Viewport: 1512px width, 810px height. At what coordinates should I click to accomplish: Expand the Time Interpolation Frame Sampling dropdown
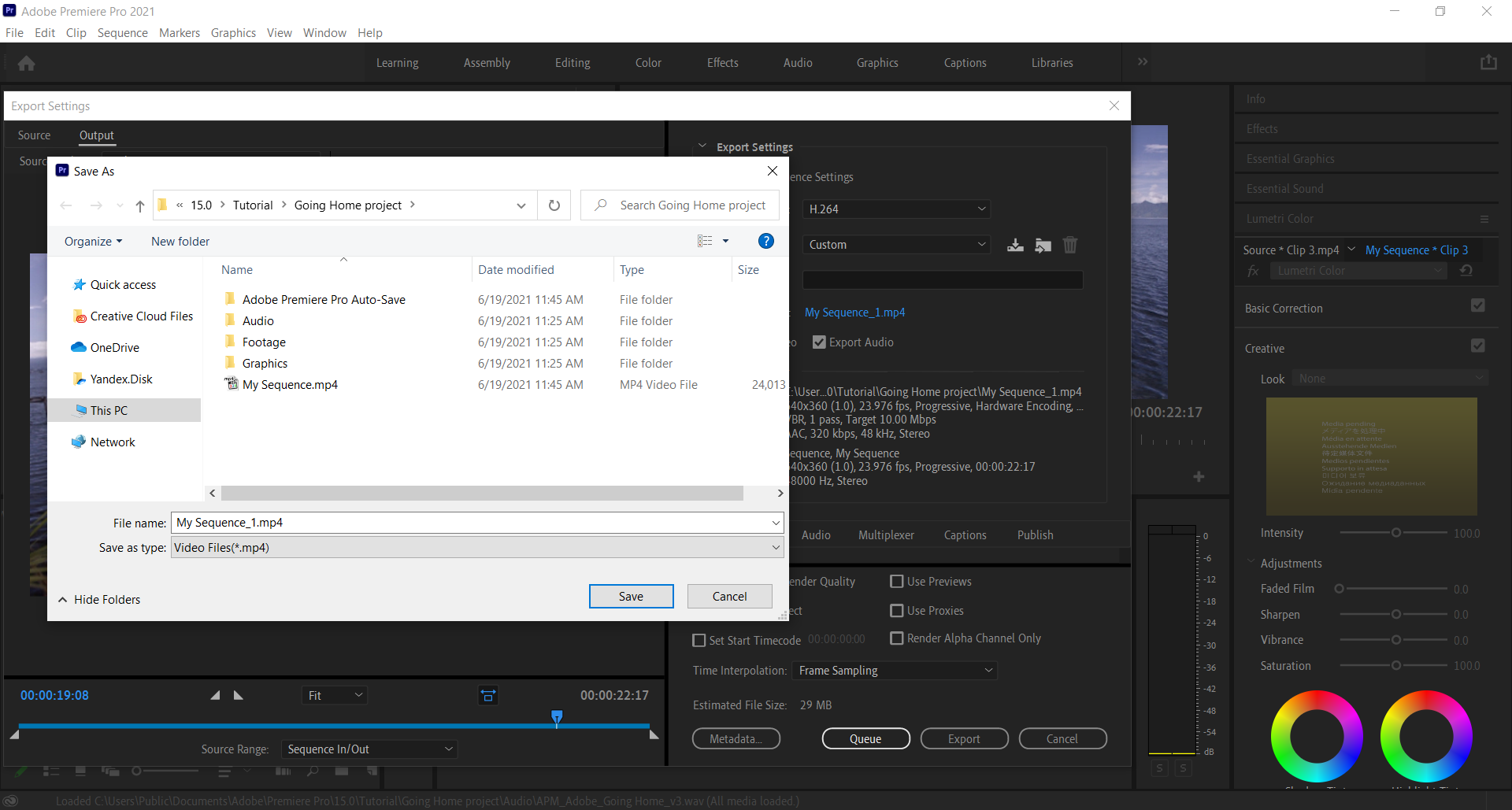[895, 671]
